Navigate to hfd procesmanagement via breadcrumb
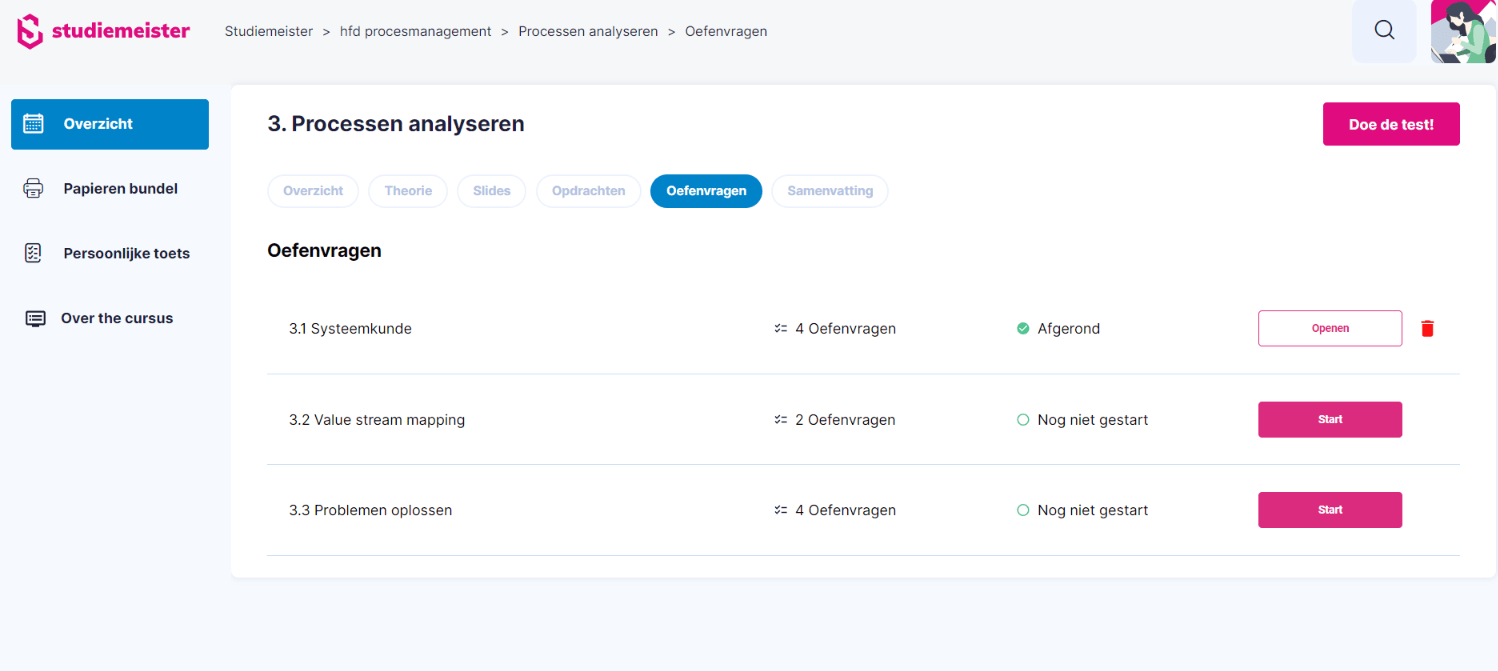Viewport: 1498px width, 671px height. click(x=415, y=31)
